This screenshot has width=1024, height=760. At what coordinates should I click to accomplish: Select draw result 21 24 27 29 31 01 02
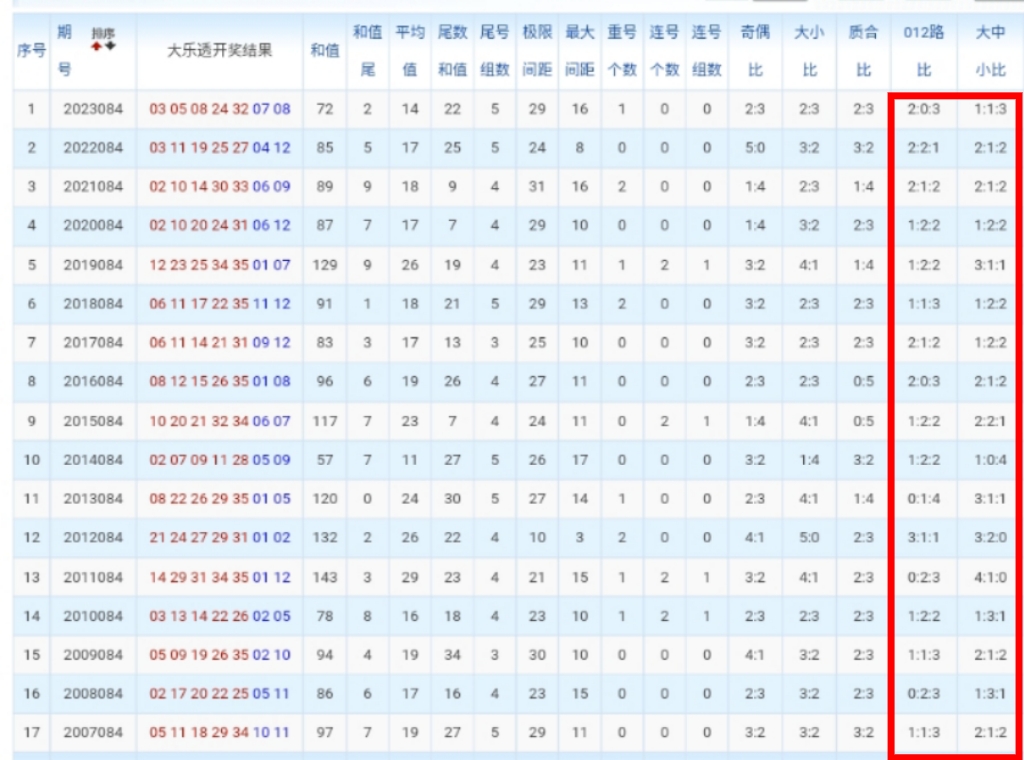click(x=219, y=537)
